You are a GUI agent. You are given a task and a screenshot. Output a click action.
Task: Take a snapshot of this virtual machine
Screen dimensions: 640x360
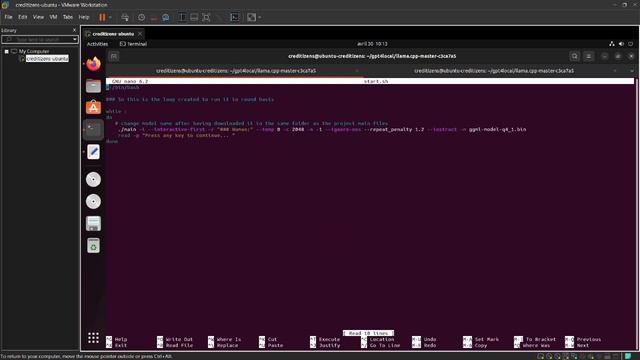coord(141,17)
